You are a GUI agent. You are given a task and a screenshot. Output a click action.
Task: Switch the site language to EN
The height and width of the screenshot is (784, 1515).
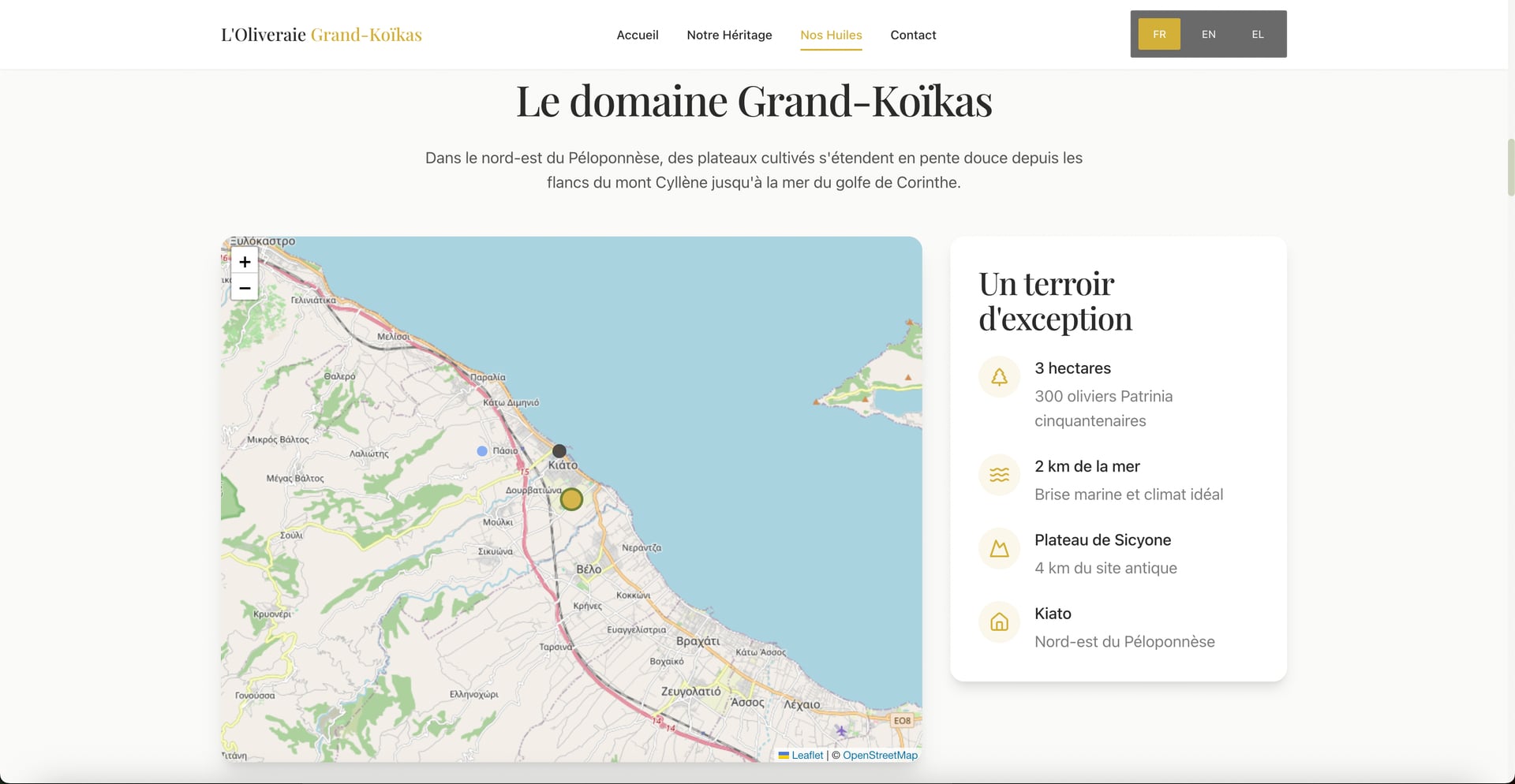point(1208,34)
